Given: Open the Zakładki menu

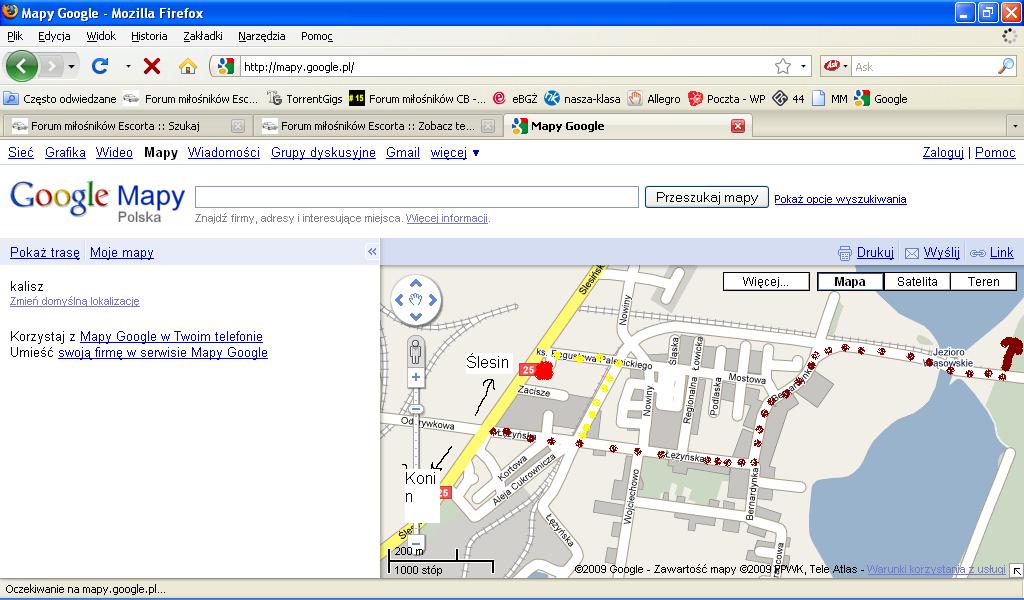Looking at the screenshot, I should pos(203,36).
